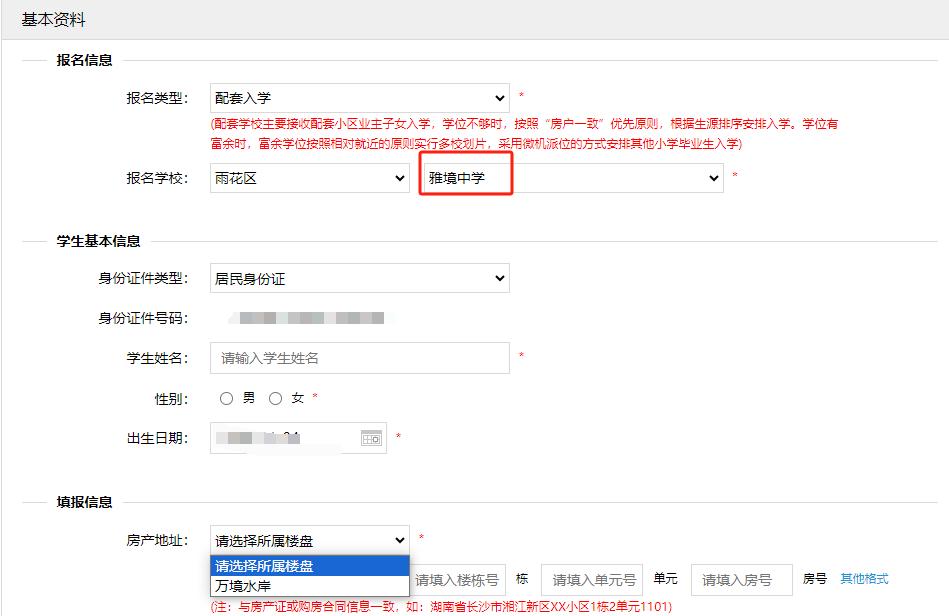Click the 学生基本信息 section heading
The height and width of the screenshot is (616, 949).
(x=98, y=241)
